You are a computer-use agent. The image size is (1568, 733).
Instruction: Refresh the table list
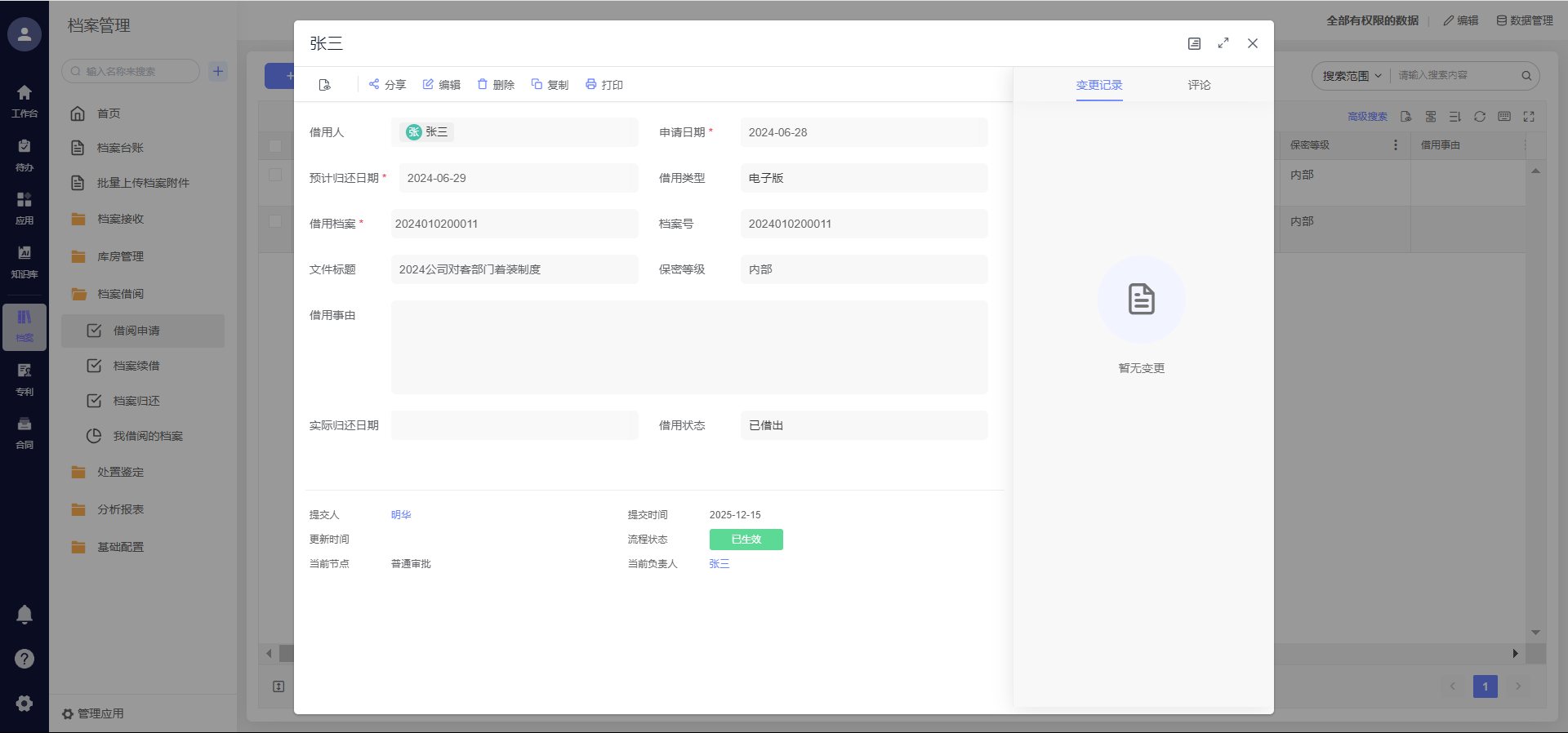(1480, 117)
